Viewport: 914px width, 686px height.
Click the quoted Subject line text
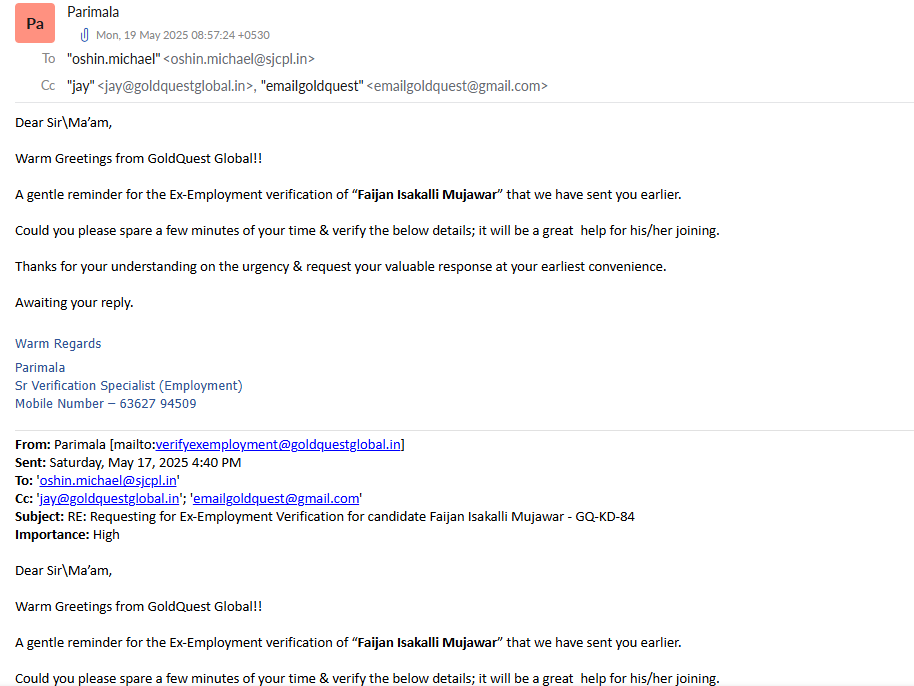pyautogui.click(x=325, y=517)
